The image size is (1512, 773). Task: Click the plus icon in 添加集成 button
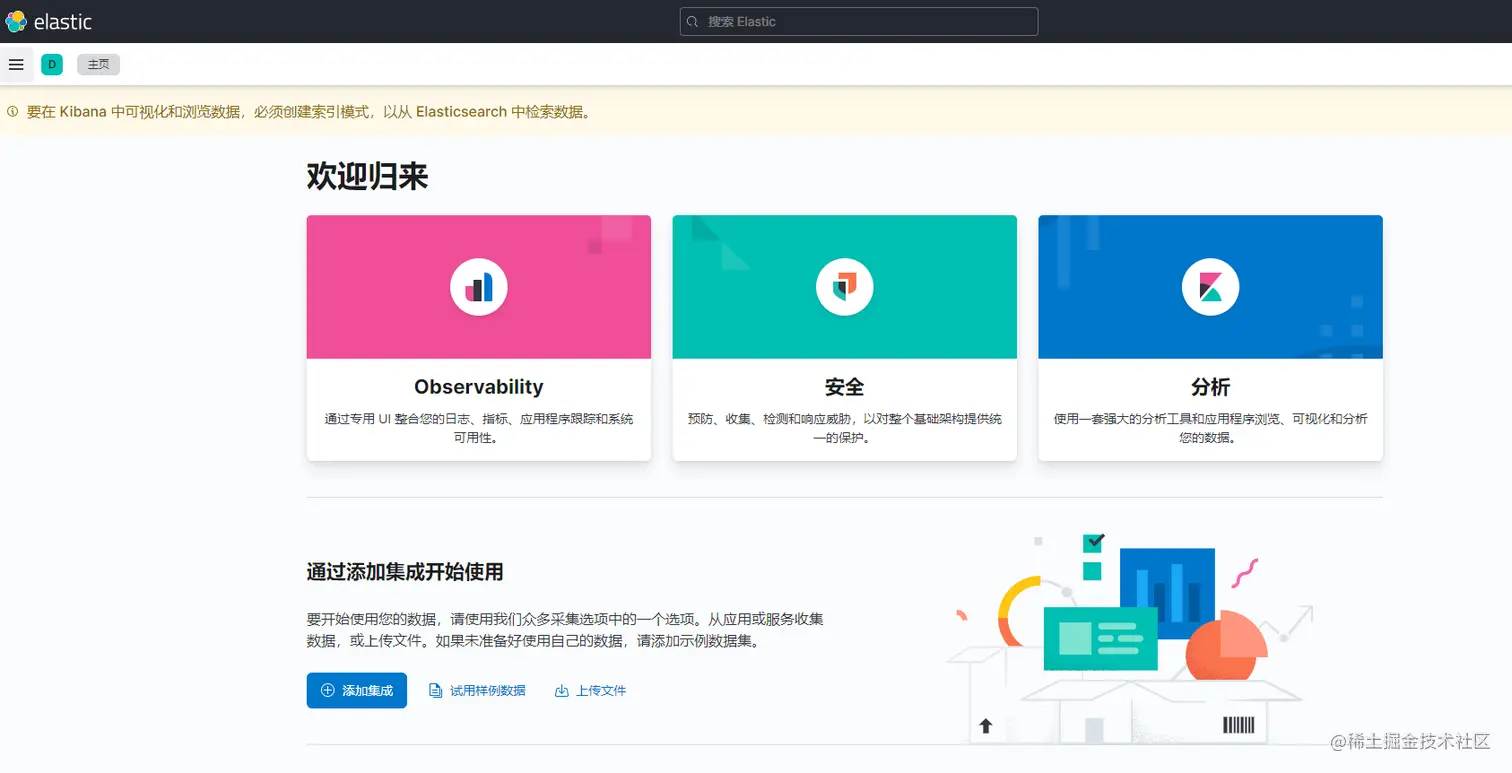tap(327, 690)
